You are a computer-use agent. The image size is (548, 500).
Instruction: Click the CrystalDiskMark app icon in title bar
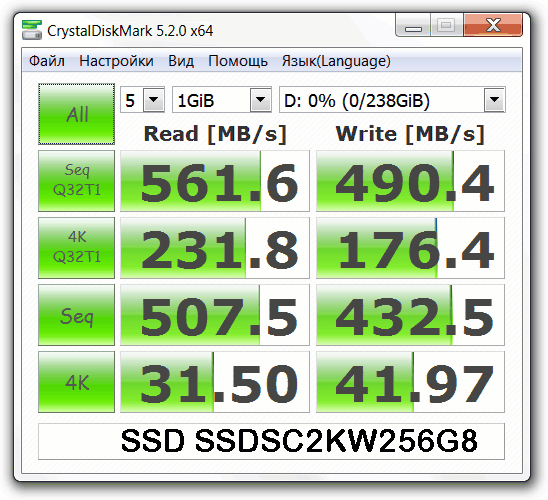31,30
